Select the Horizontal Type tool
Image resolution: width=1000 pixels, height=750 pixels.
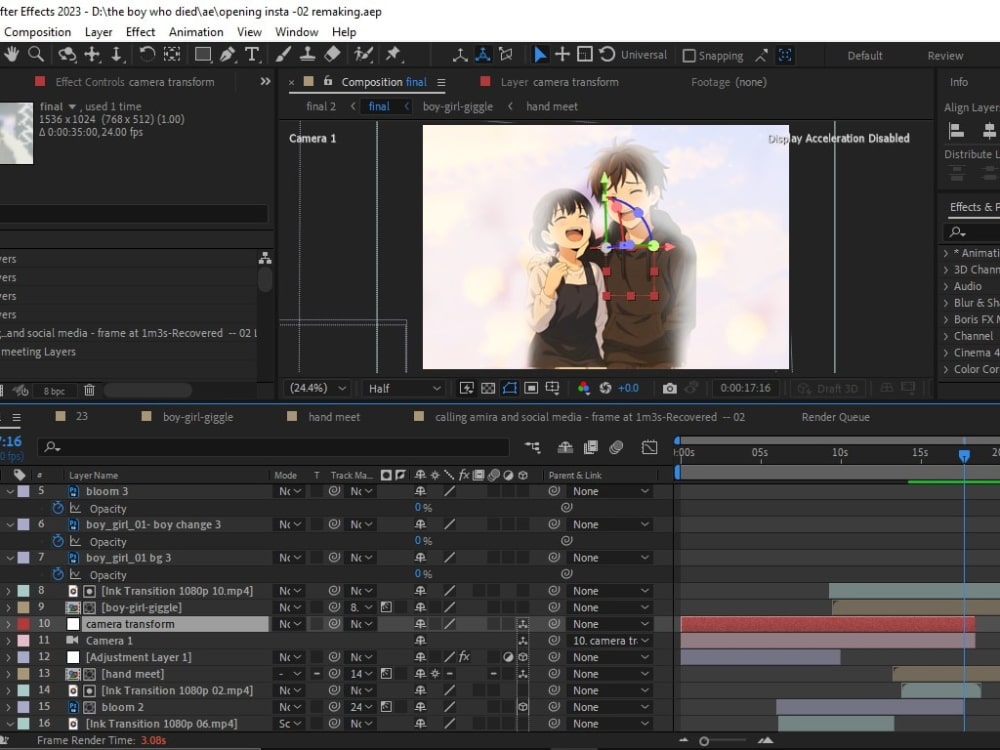point(252,55)
